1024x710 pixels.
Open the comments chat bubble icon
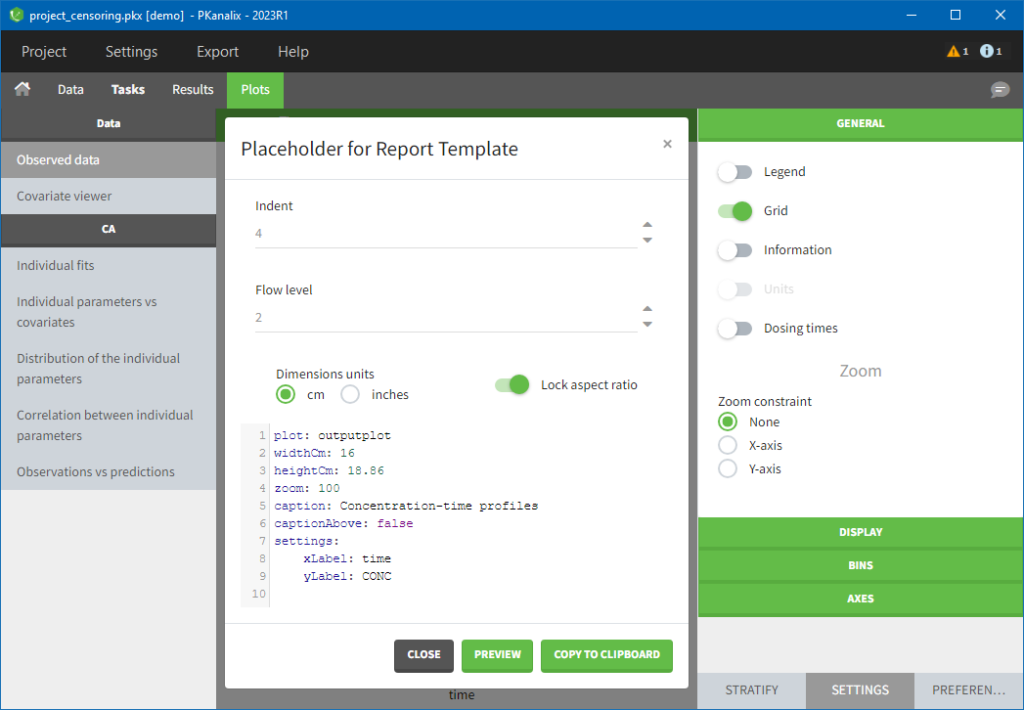pyautogui.click(x=999, y=90)
